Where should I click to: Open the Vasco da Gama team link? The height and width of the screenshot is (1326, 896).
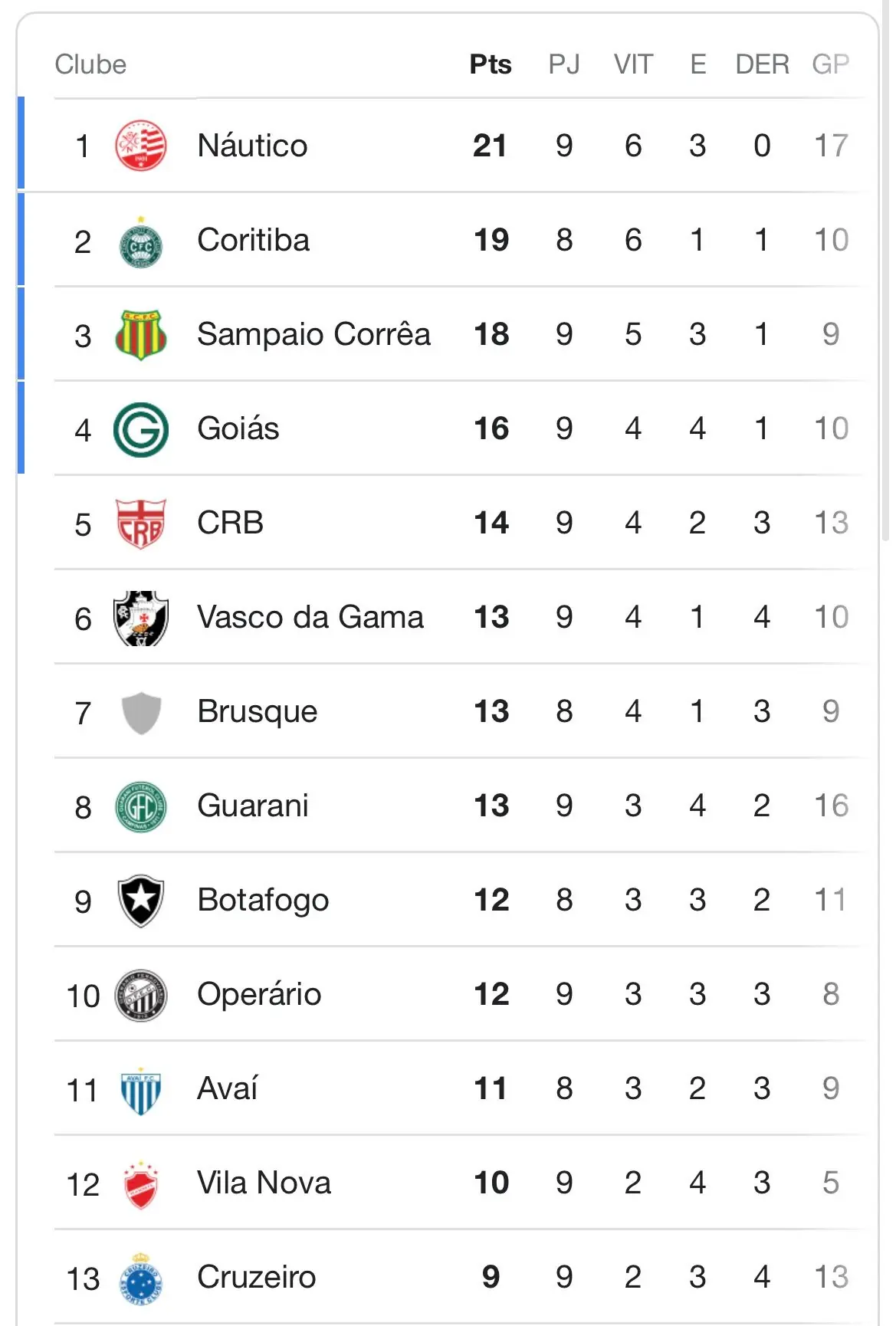pos(310,618)
